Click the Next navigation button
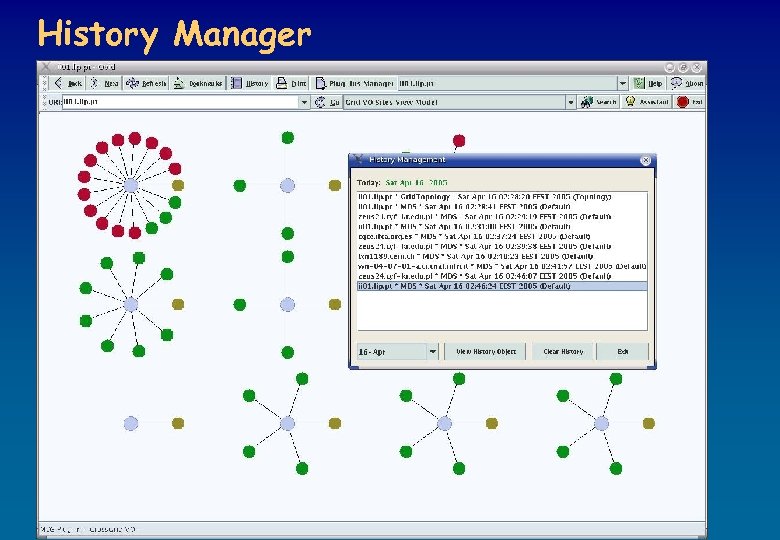 click(x=104, y=84)
